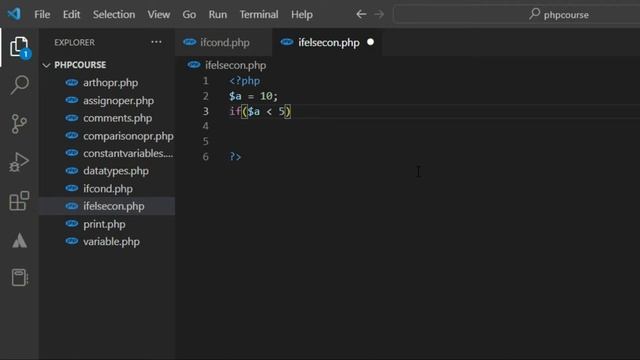The image size is (640, 360).
Task: Click the ifelsecon.php breadcrumb
Action: (x=235, y=65)
